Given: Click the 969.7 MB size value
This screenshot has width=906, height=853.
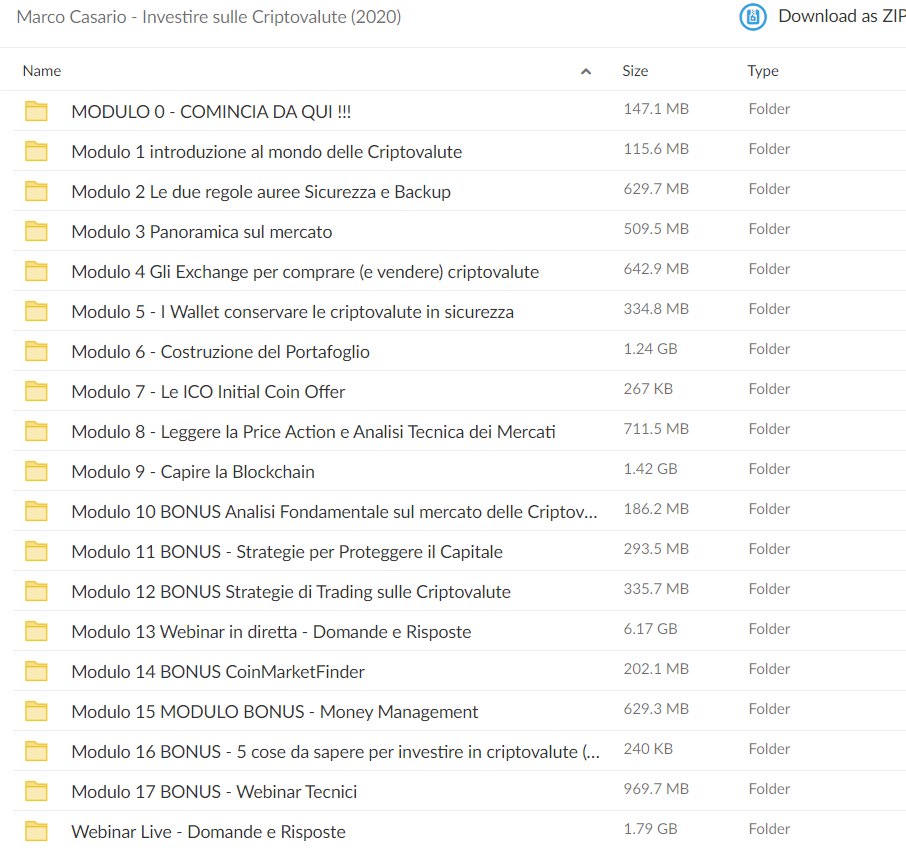Looking at the screenshot, I should point(656,788).
